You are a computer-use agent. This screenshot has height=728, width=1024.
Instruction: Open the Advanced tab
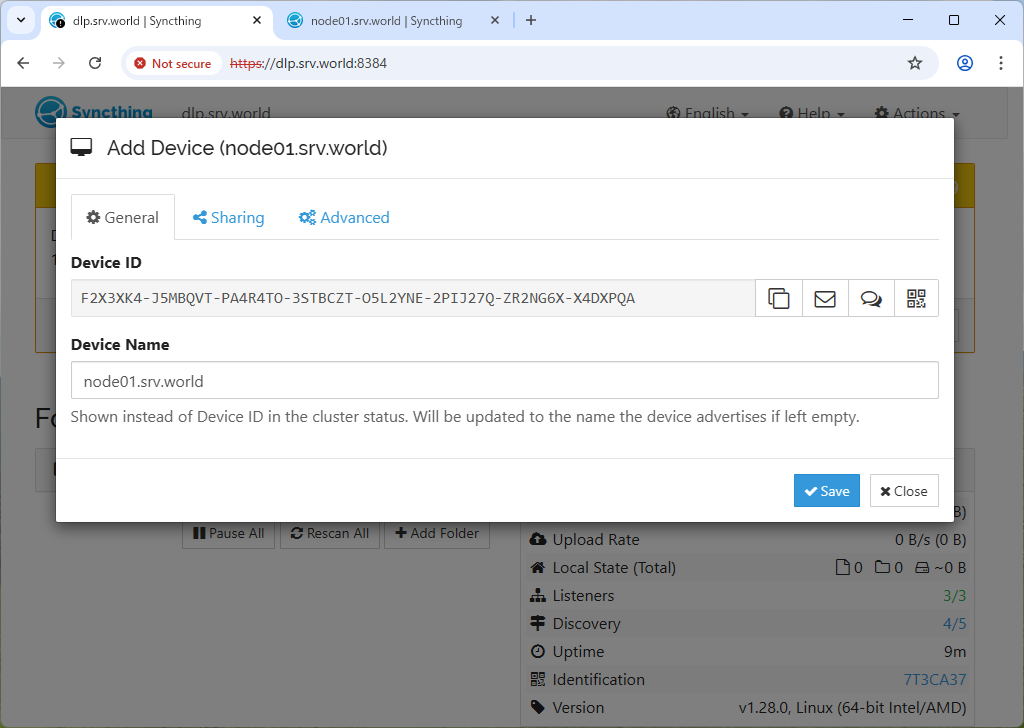[x=344, y=218]
